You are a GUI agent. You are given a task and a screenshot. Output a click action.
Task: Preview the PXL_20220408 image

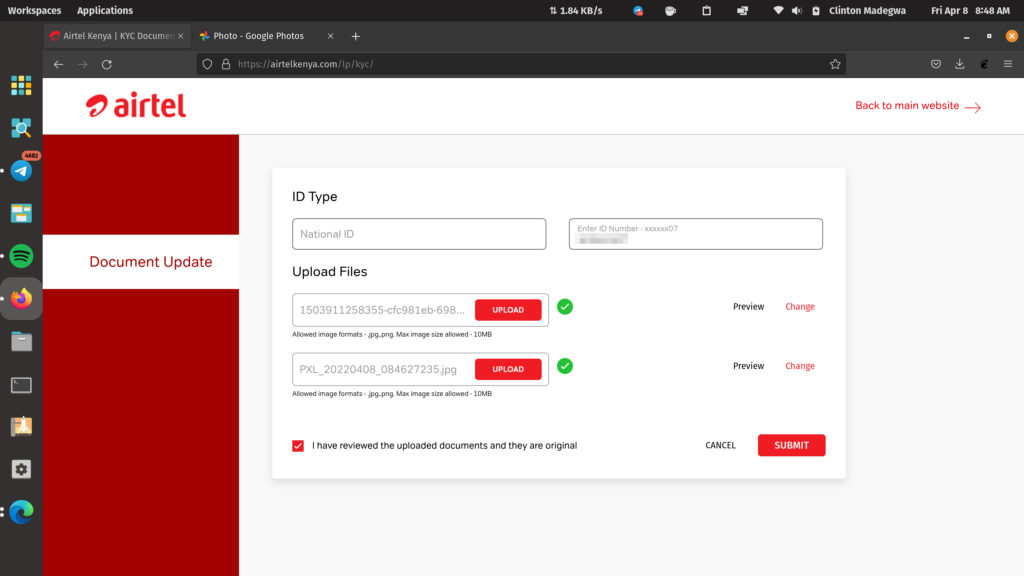point(748,366)
